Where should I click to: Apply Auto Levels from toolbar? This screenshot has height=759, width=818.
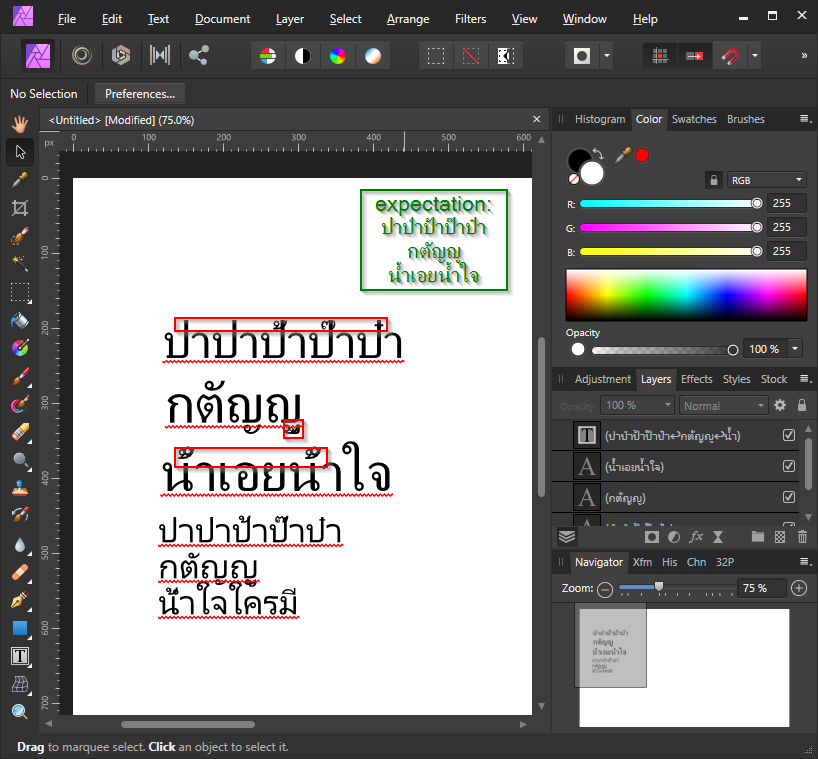tap(268, 56)
